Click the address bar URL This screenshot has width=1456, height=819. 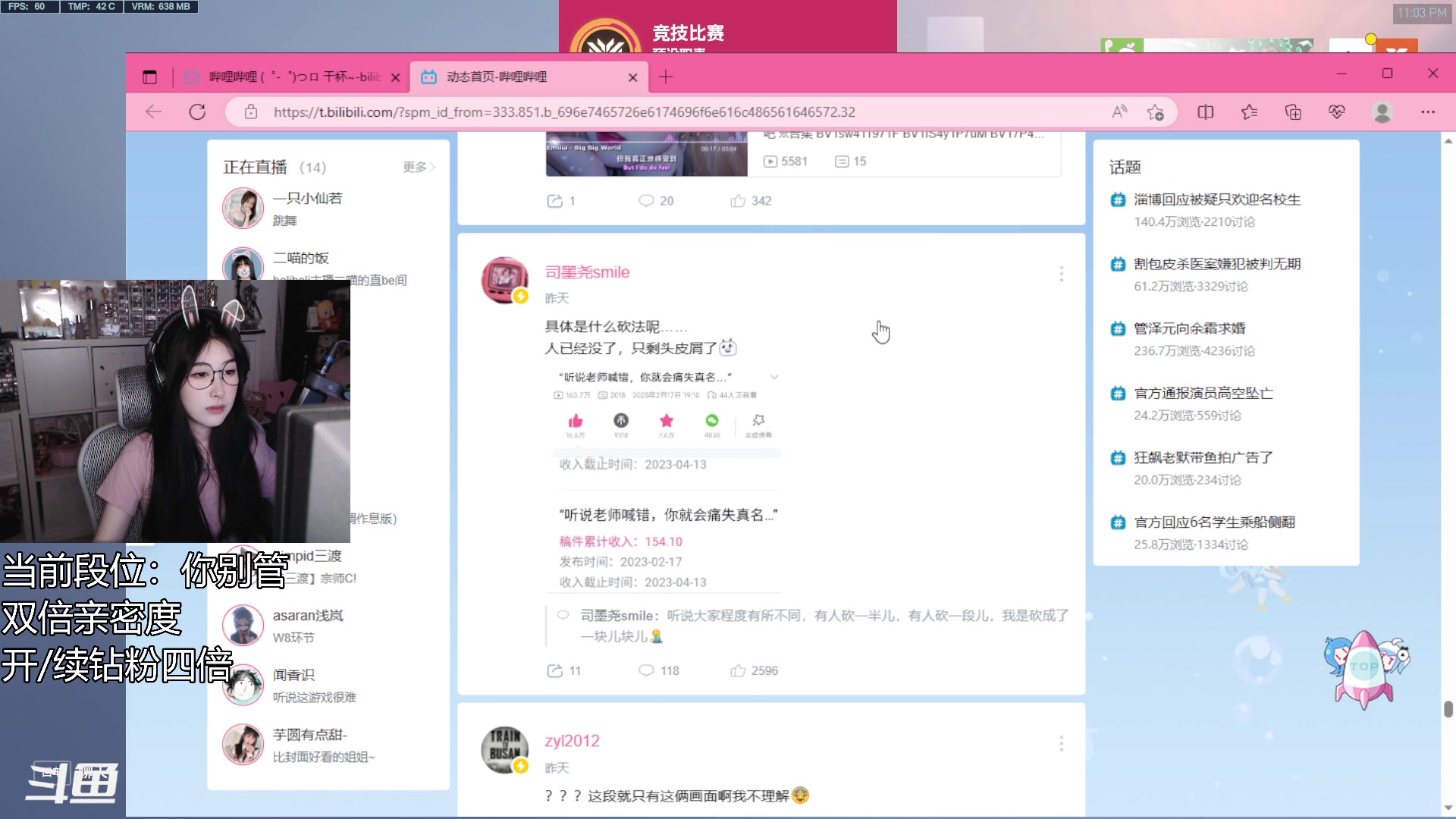[x=564, y=112]
